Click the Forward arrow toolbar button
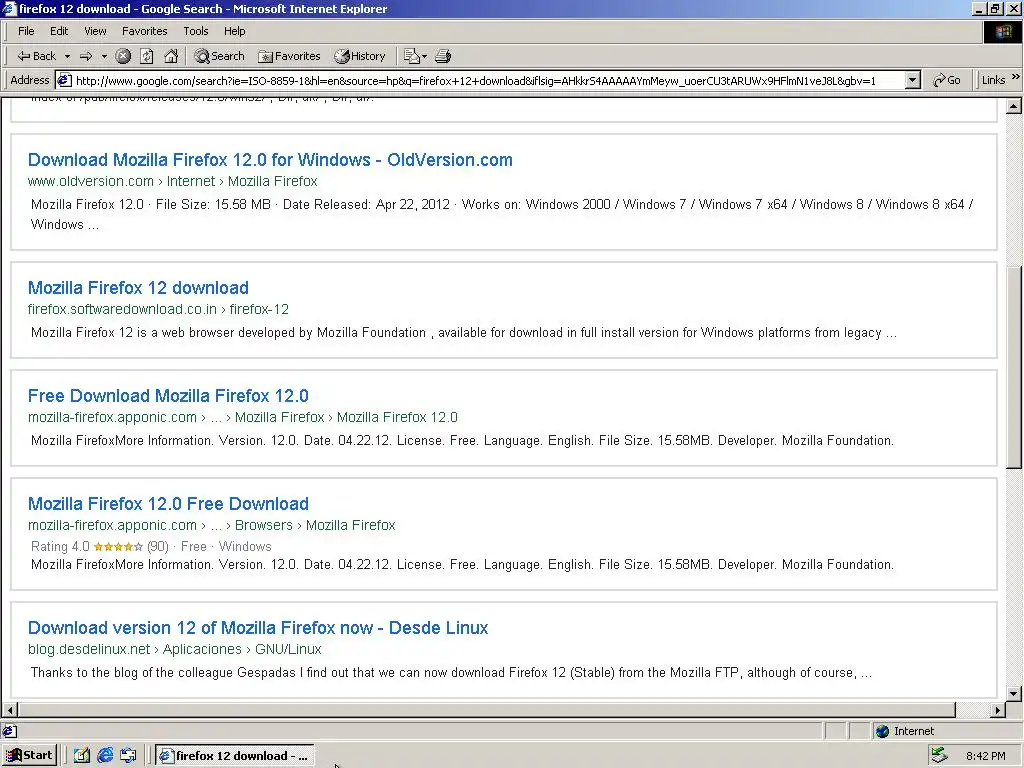This screenshot has height=768, width=1024. click(86, 56)
